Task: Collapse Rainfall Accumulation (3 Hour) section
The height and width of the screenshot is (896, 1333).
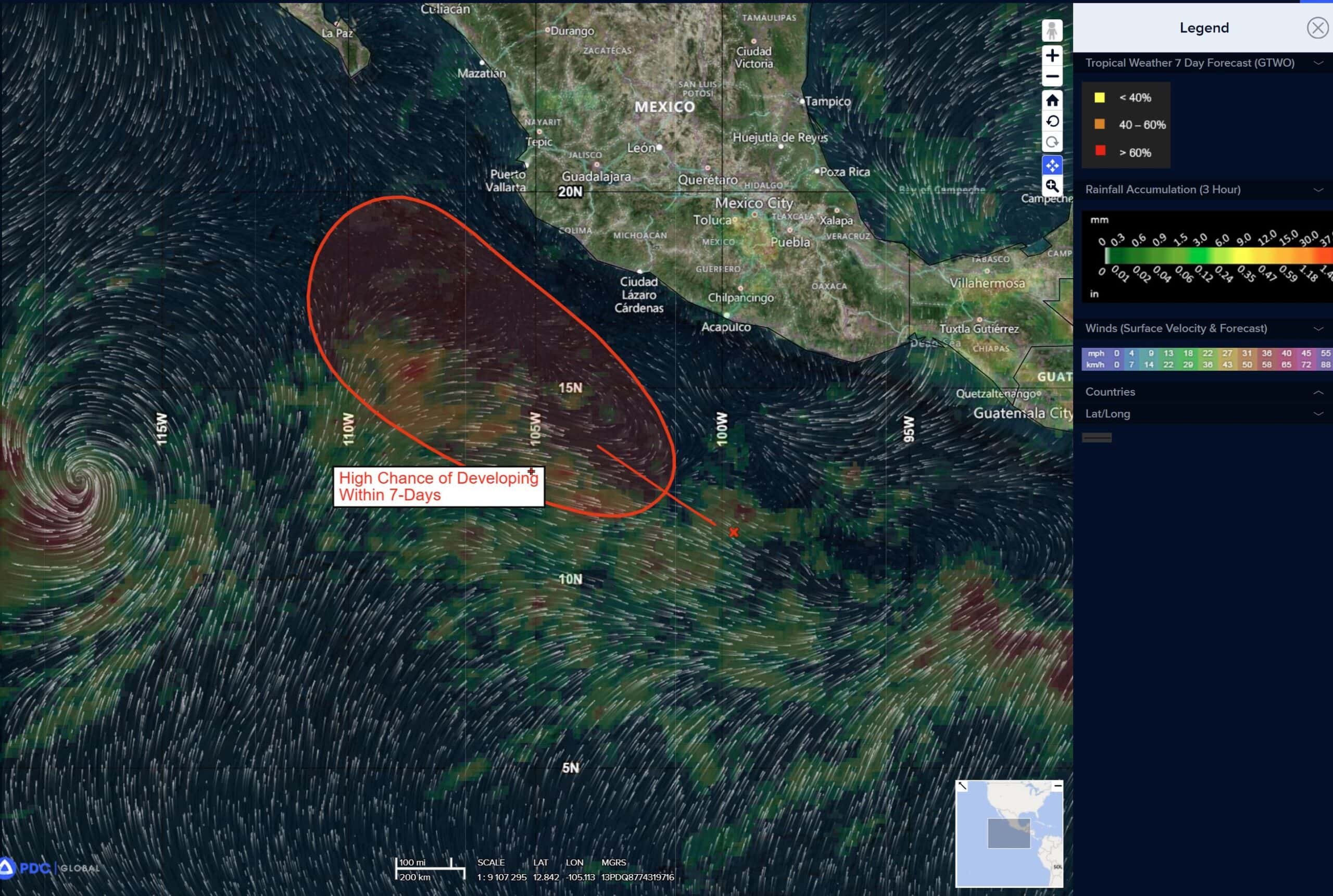Action: point(1317,190)
